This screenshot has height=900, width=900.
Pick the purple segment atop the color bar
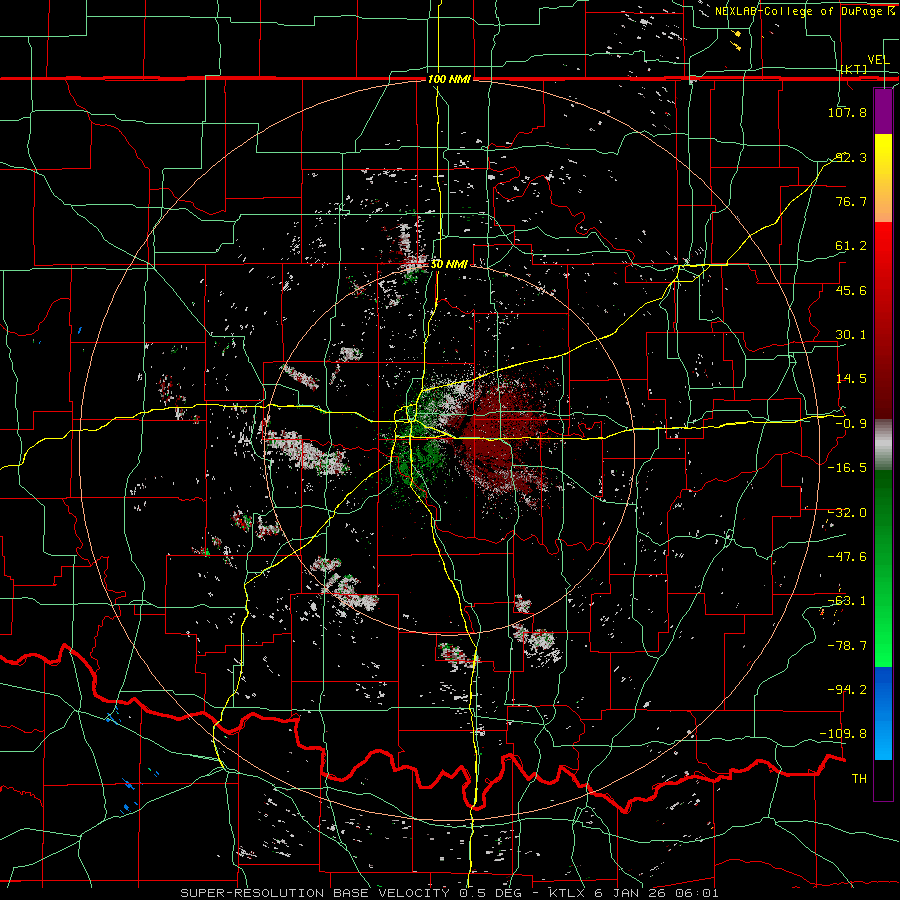click(883, 111)
